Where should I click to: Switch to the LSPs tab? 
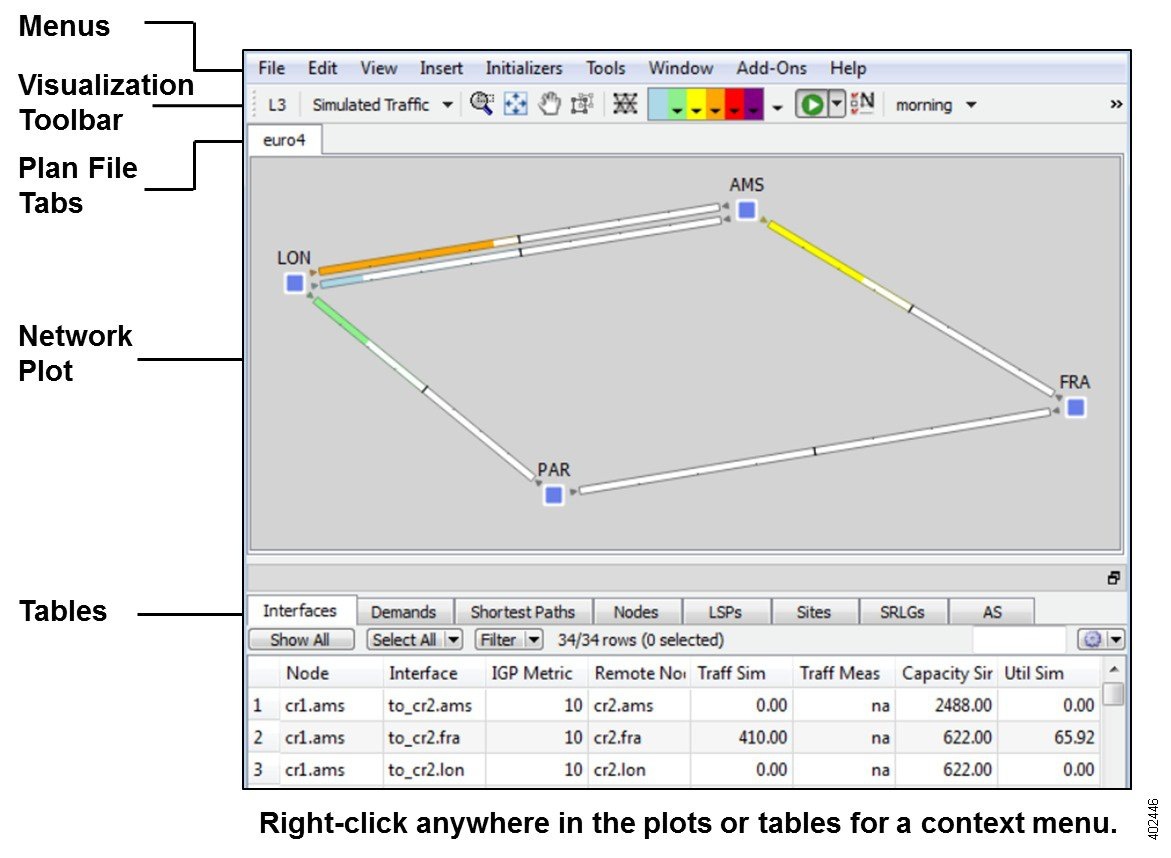click(725, 612)
